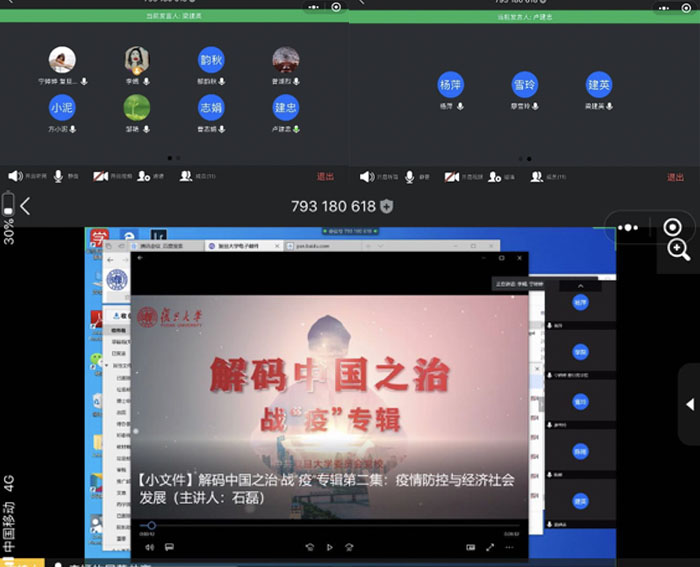Open invite option in left meeting toolbar
This screenshot has height=567, width=700.
coord(144,176)
